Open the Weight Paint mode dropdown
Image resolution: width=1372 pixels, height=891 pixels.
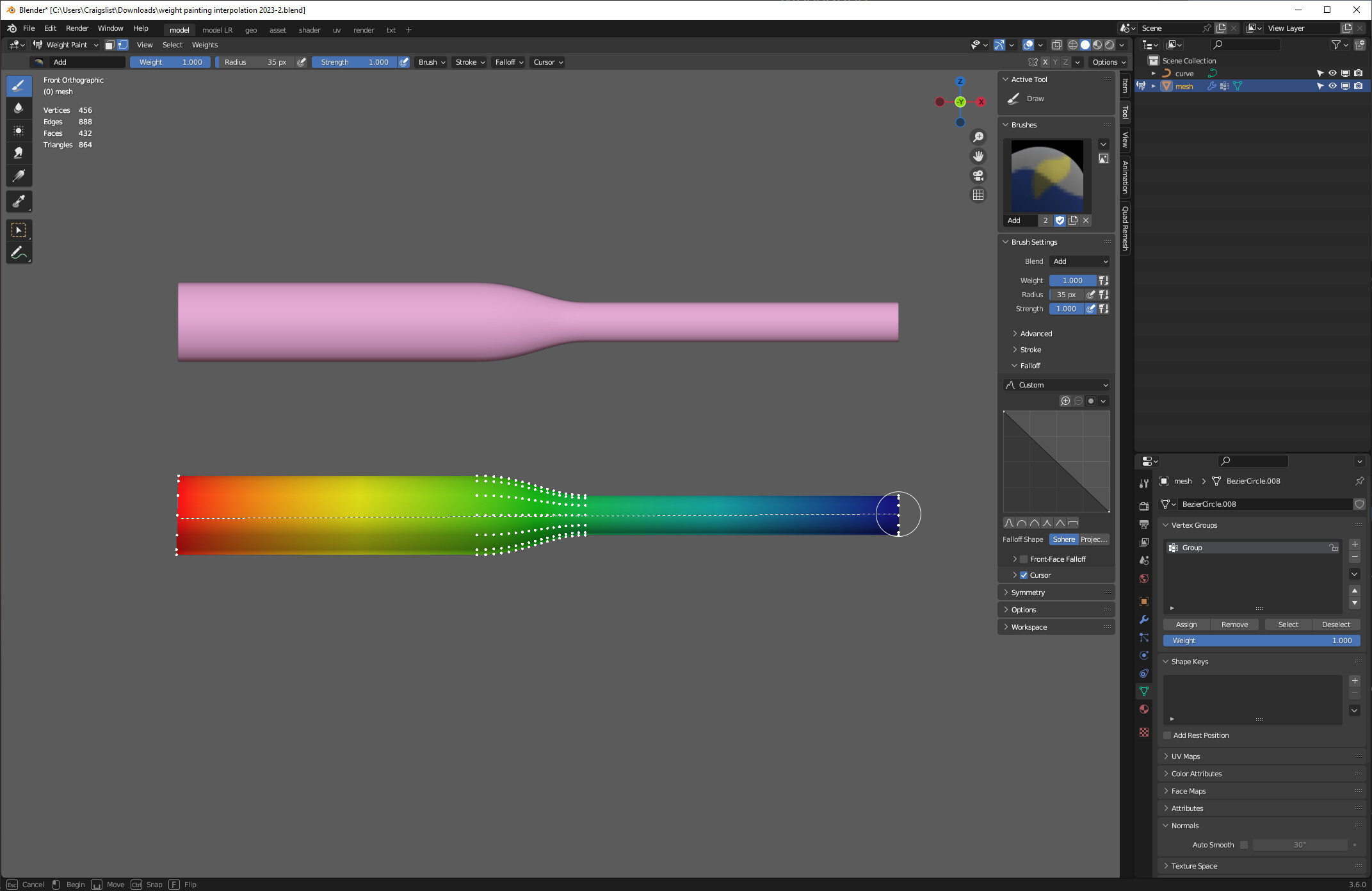tap(66, 45)
